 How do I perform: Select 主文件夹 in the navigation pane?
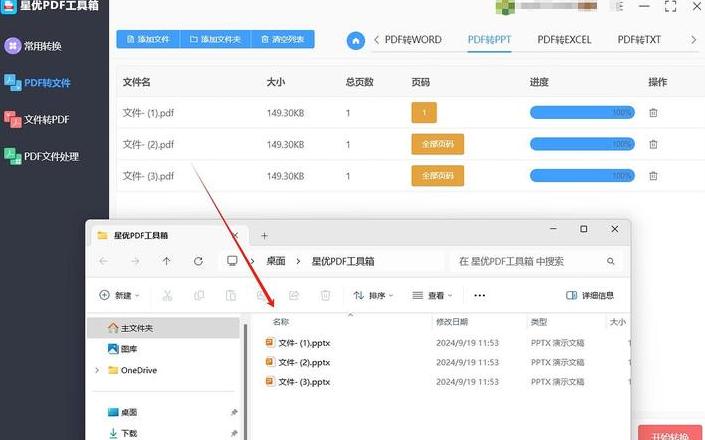164,328
